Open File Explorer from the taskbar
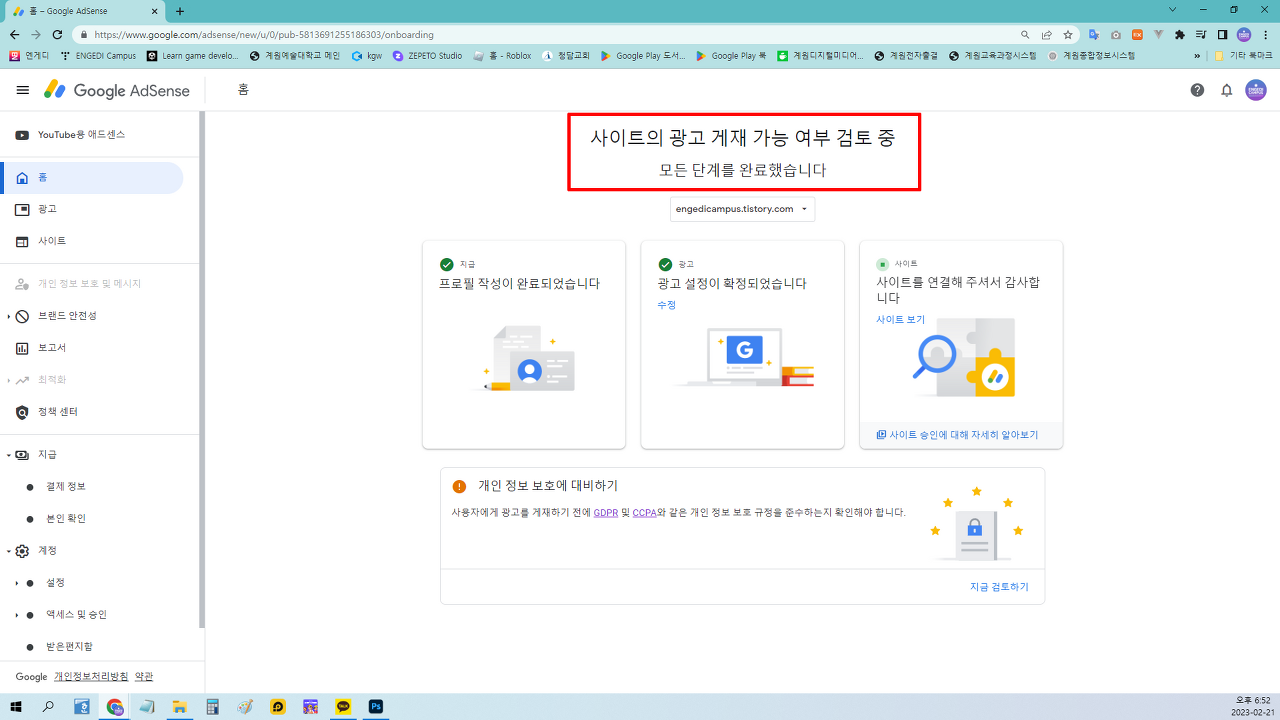This screenshot has height=720, width=1280. (180, 707)
